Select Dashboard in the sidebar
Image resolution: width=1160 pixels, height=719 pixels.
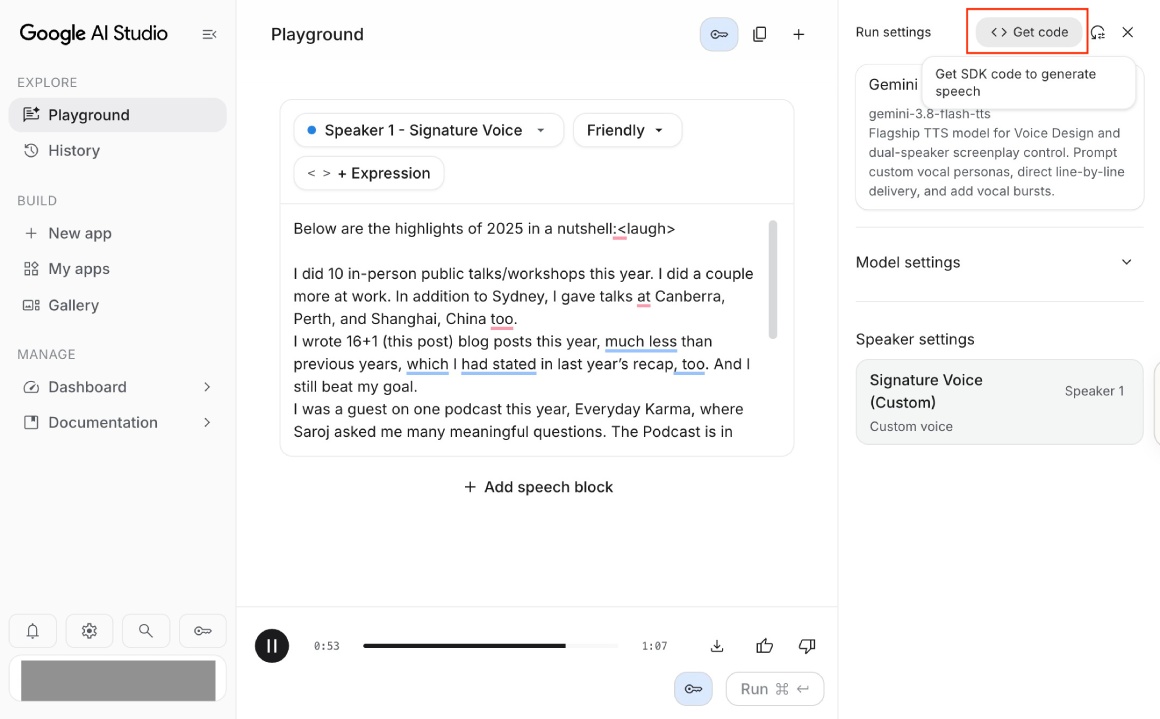[x=87, y=387]
